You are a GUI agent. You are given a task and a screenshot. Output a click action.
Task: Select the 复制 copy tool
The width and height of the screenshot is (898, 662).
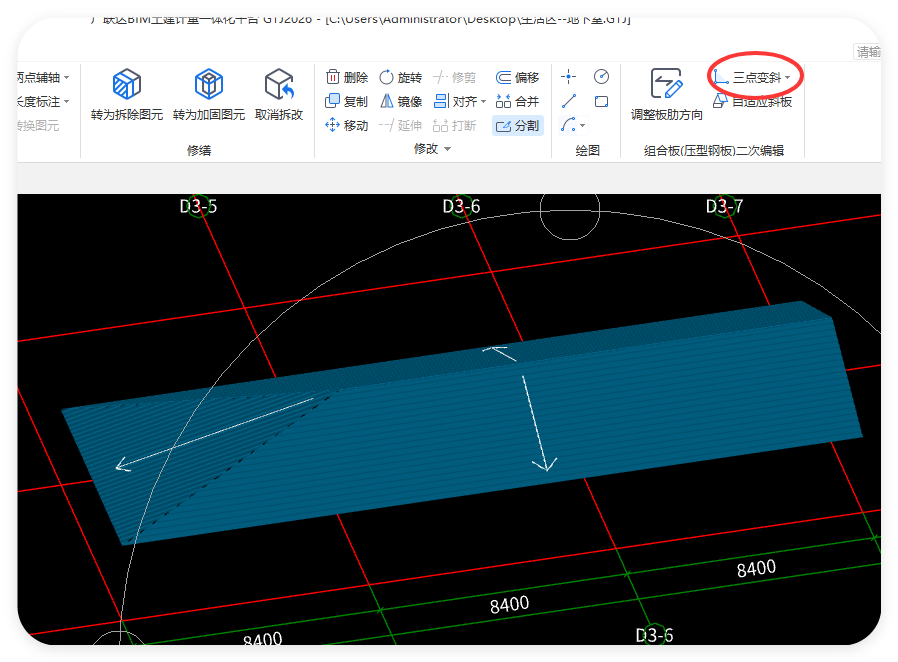[x=346, y=101]
